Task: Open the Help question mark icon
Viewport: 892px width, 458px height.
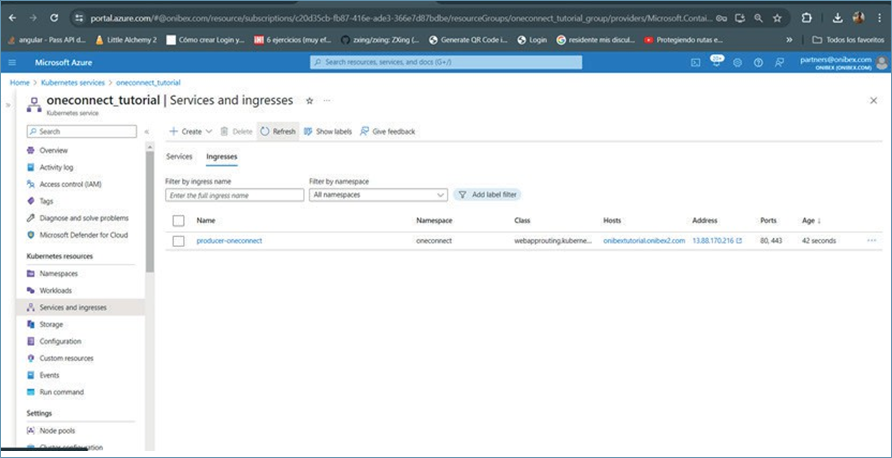Action: click(758, 63)
